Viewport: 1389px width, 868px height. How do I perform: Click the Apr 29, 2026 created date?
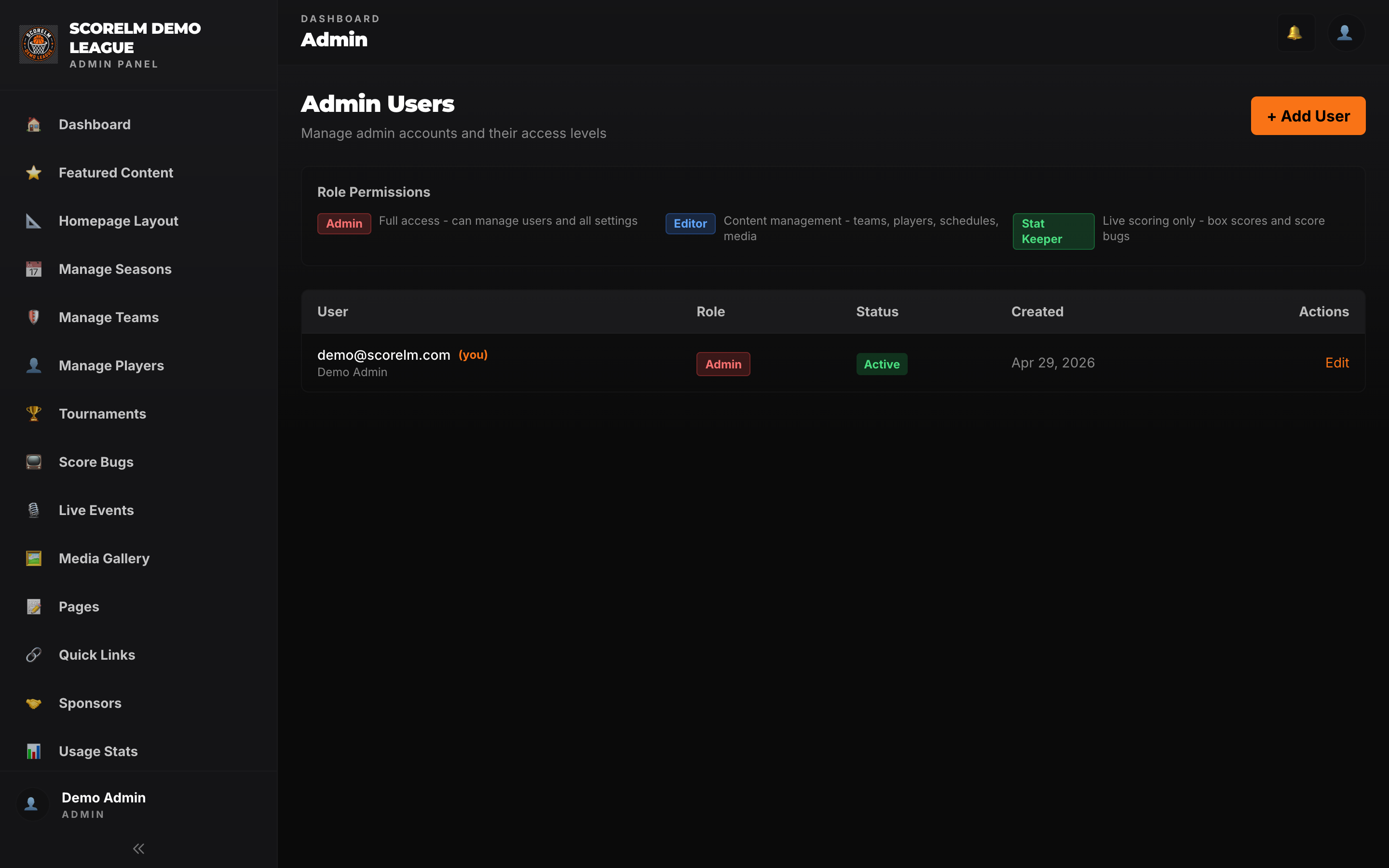pyautogui.click(x=1053, y=363)
